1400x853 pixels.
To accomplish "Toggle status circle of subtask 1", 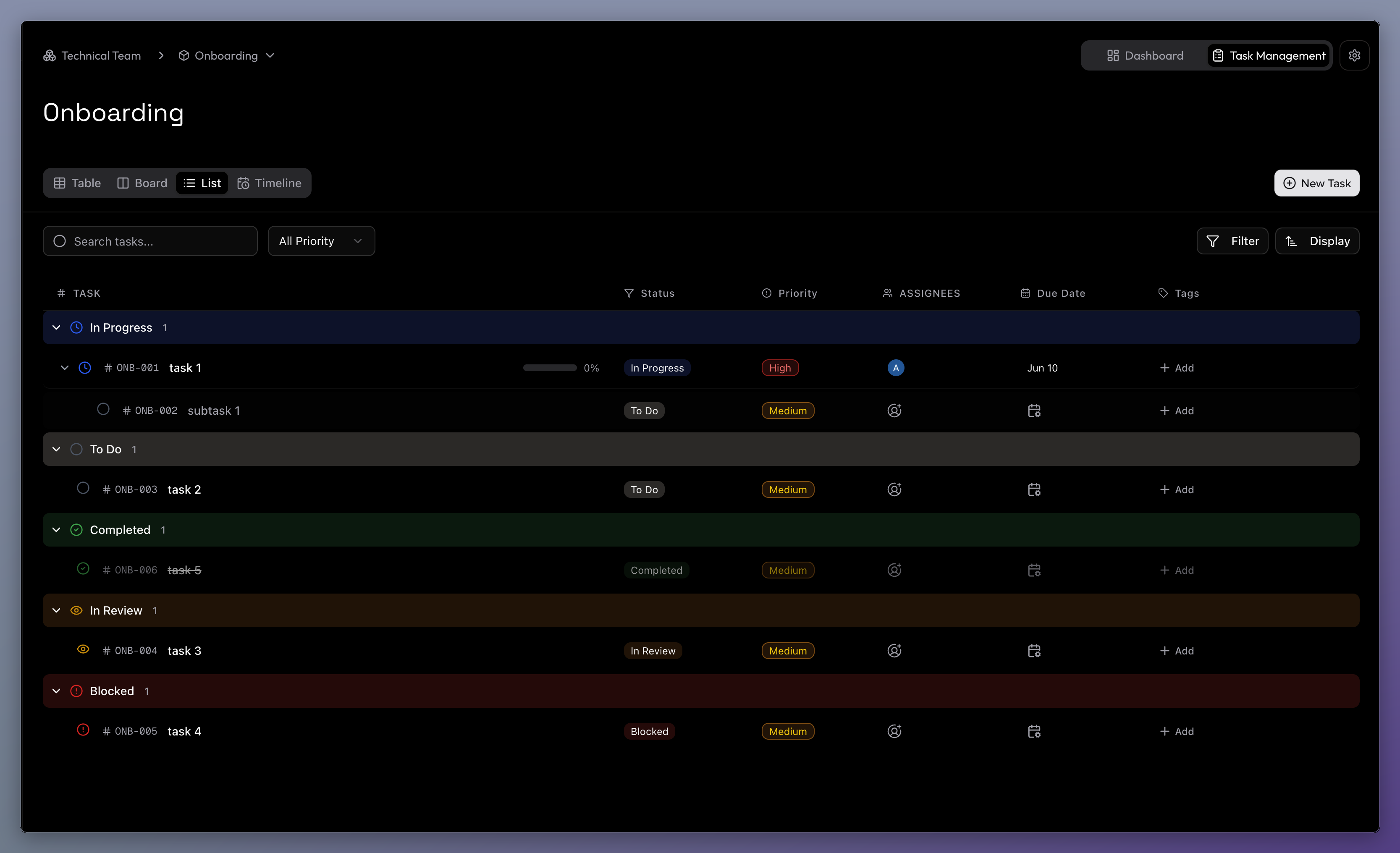I will click(x=103, y=409).
